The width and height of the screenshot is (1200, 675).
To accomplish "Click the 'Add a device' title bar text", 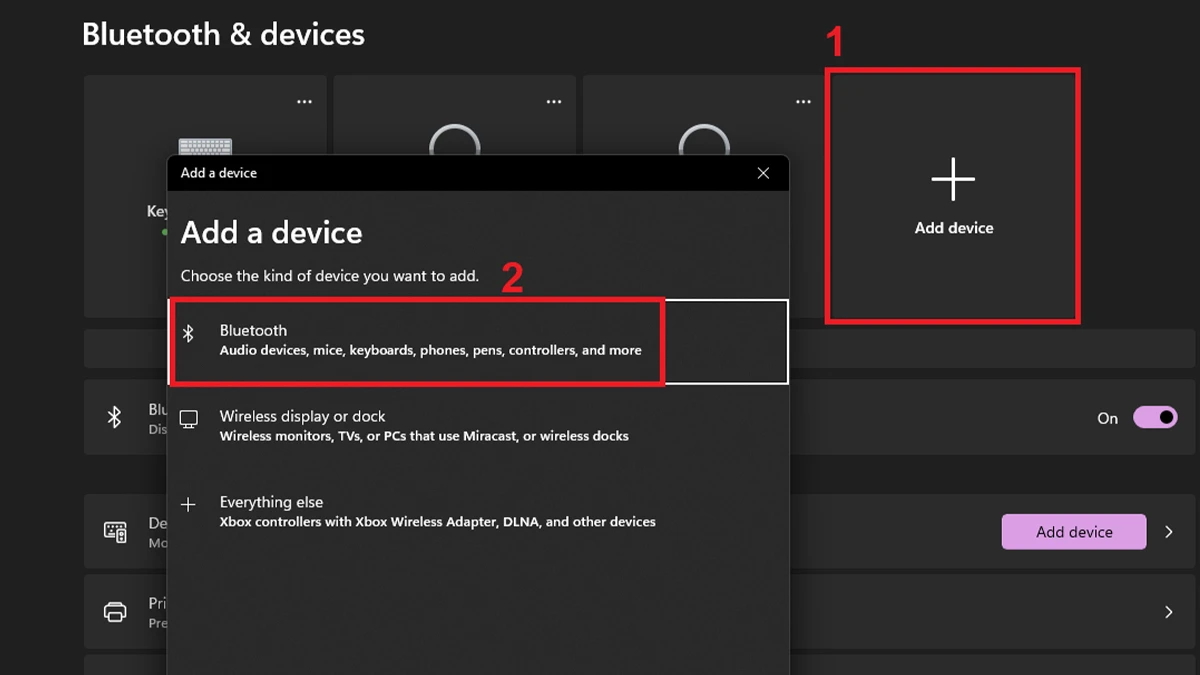I will pyautogui.click(x=218, y=173).
